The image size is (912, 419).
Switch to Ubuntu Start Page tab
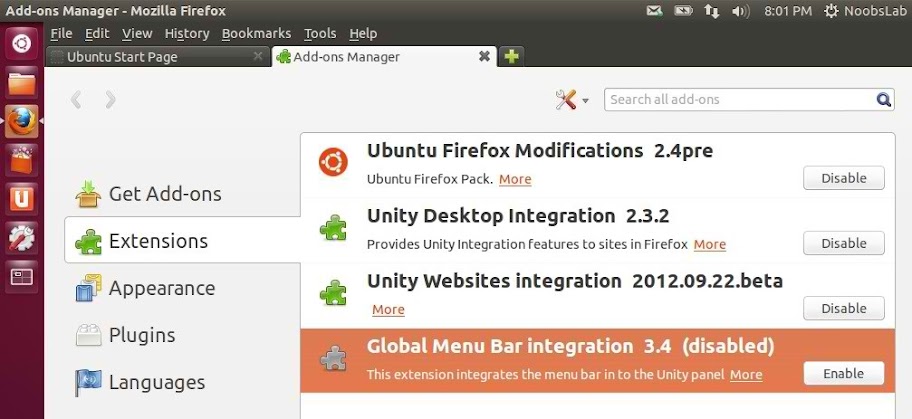click(x=157, y=56)
